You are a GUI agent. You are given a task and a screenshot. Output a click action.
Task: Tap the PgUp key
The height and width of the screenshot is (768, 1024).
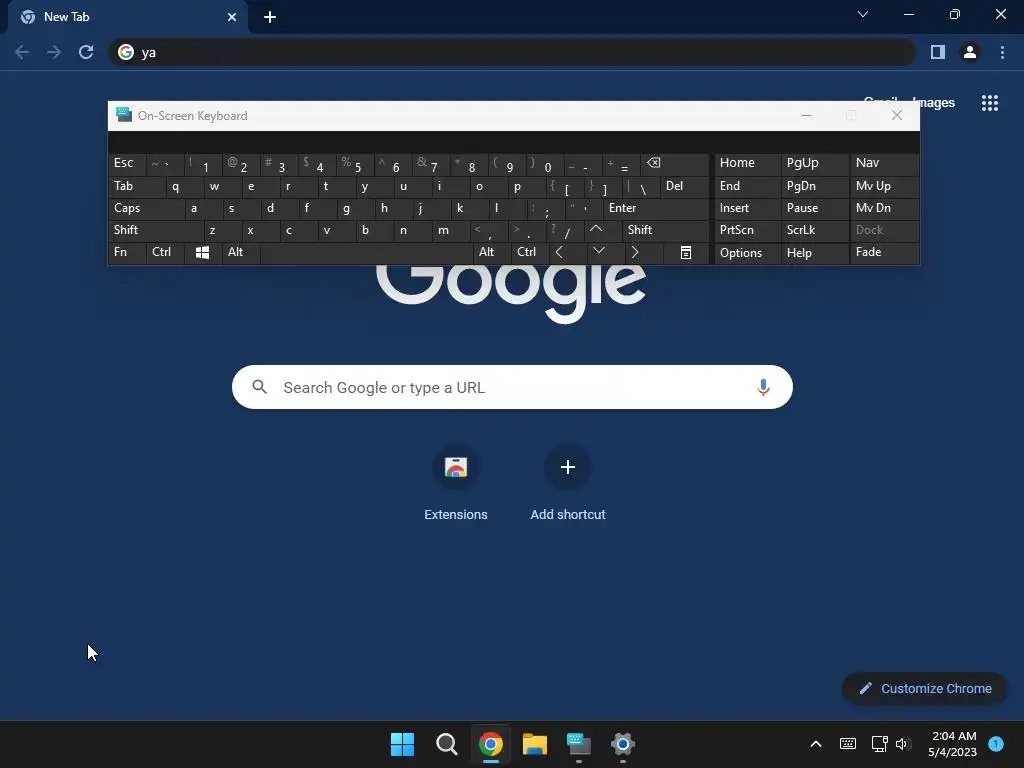coord(814,163)
